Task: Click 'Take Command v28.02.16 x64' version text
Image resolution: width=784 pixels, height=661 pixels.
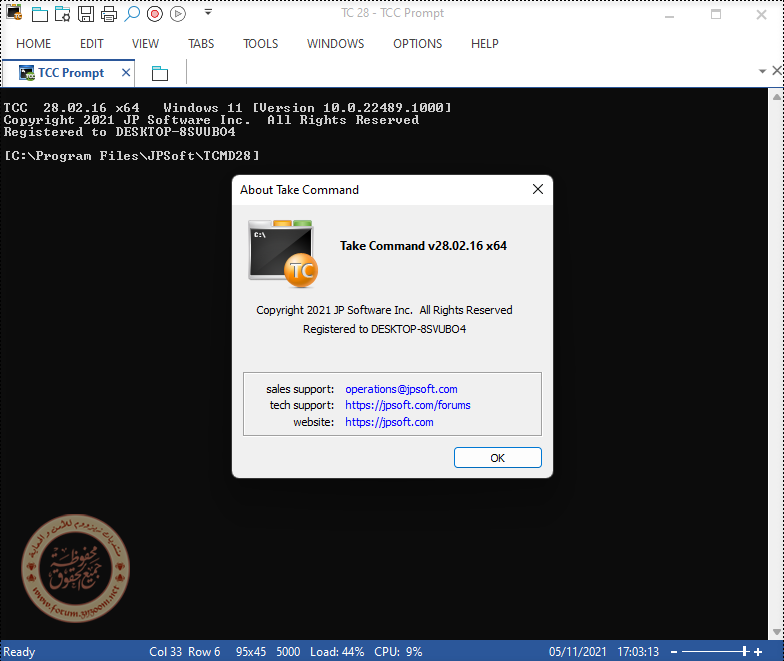Action: (x=423, y=246)
